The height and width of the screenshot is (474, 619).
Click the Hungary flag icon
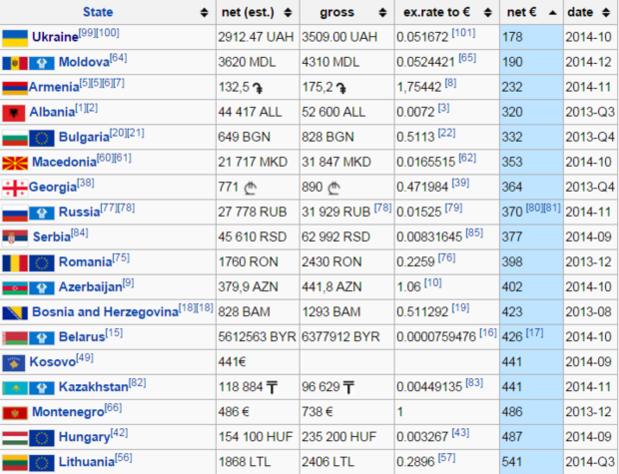click(x=15, y=438)
